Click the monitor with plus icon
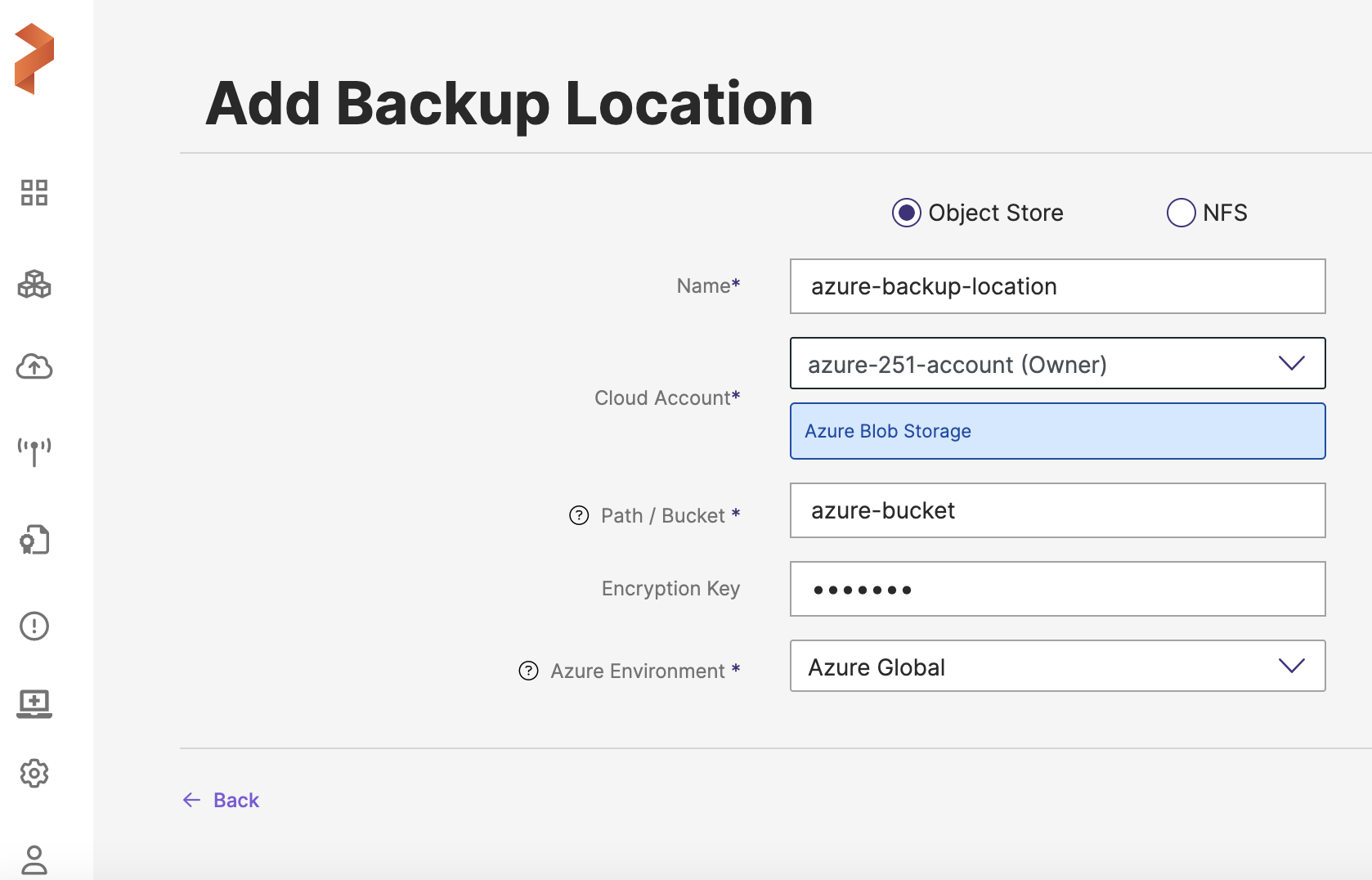Viewport: 1372px width, 880px height. tap(34, 703)
